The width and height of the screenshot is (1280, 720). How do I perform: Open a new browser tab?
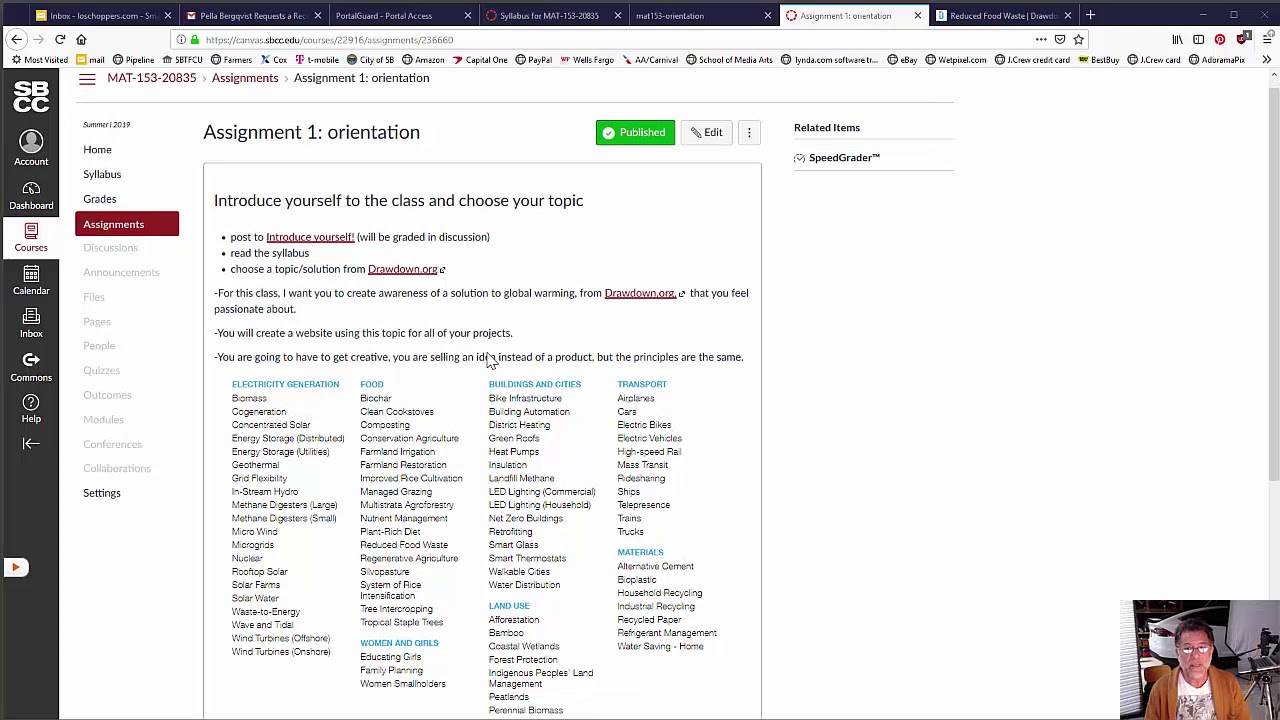click(1090, 15)
